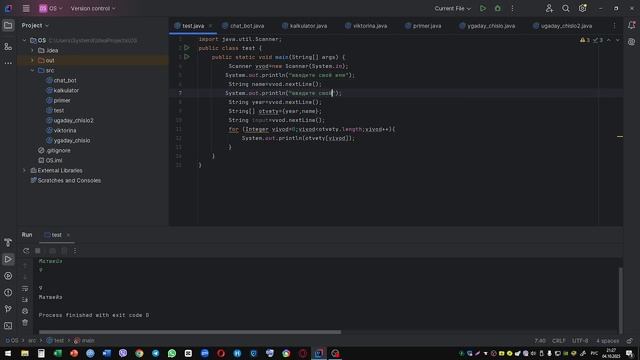
Task: Switch to chat_bot.java tab
Action: tap(243, 26)
